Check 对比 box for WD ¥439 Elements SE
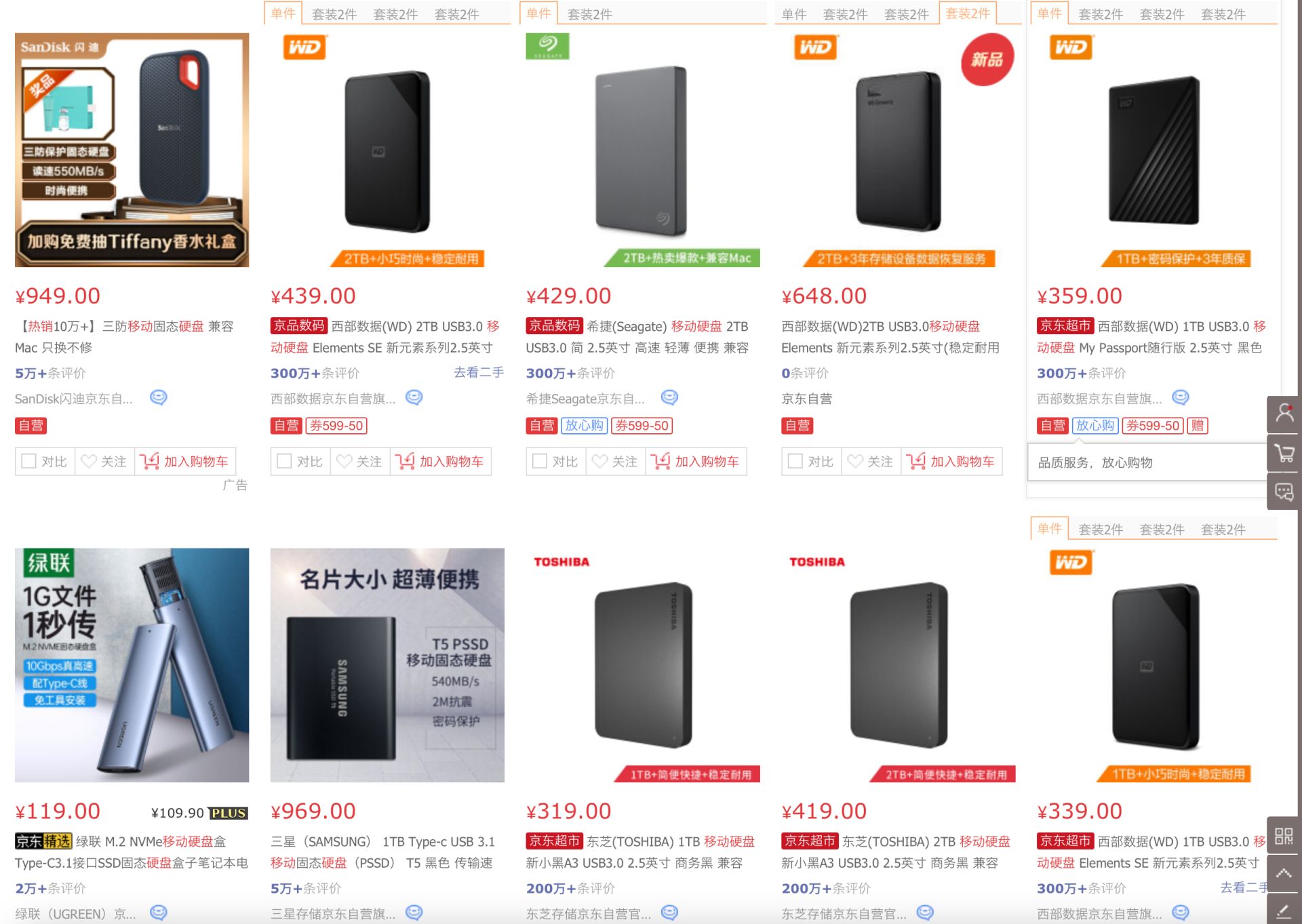The height and width of the screenshot is (924, 1302). click(284, 461)
